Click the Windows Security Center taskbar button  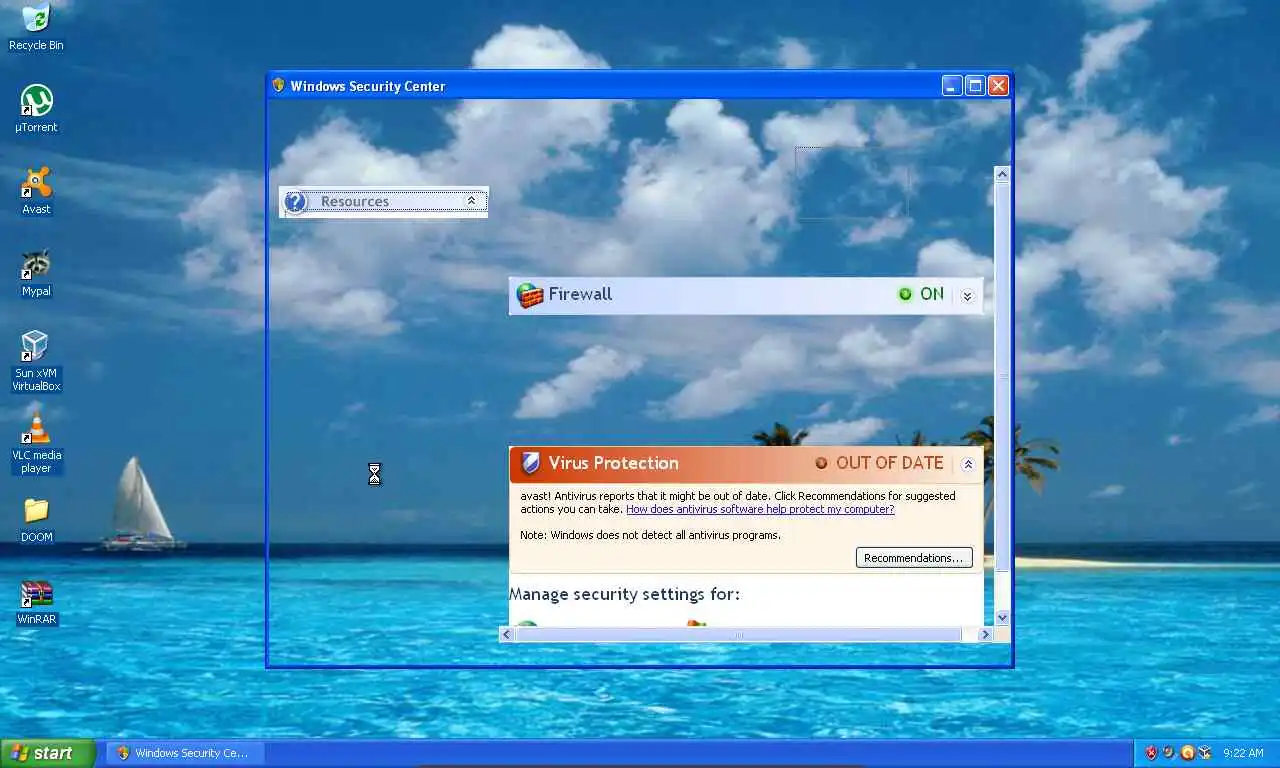183,753
